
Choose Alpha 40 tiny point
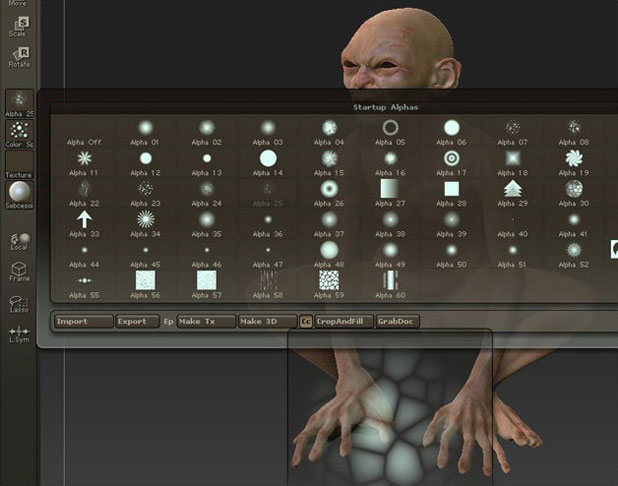click(x=512, y=225)
